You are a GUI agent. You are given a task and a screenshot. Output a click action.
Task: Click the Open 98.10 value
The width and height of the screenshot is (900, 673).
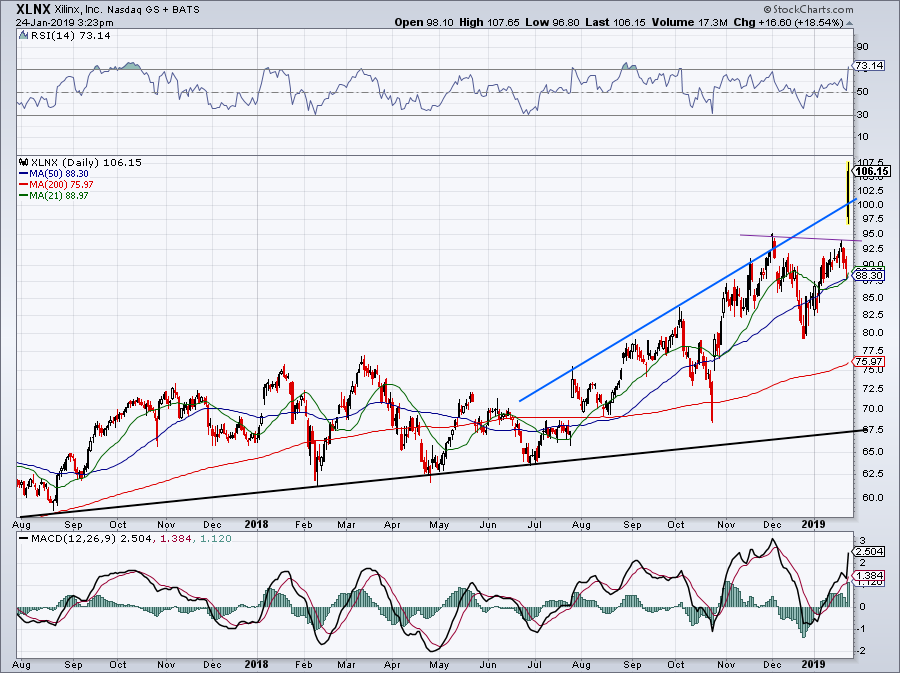click(x=424, y=22)
